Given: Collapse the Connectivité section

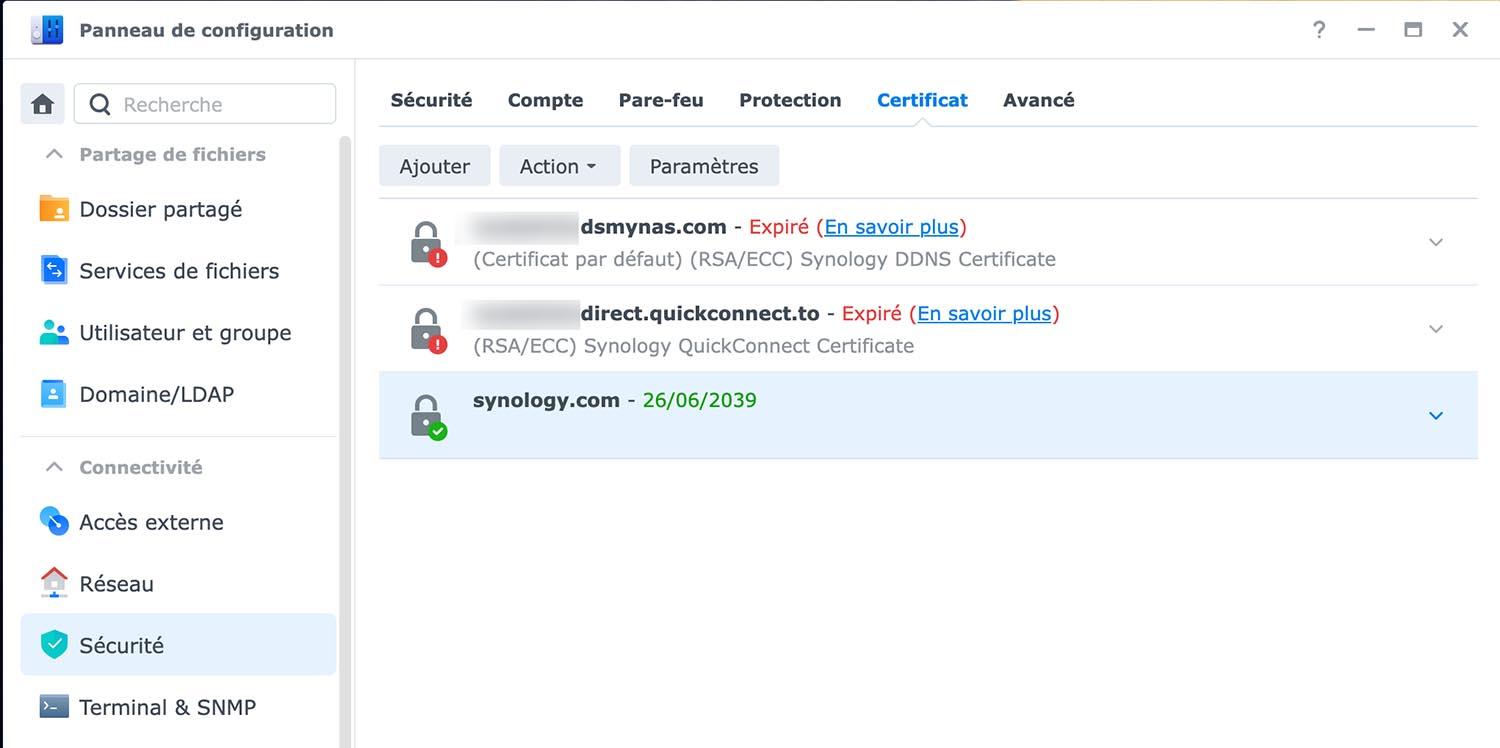Looking at the screenshot, I should click(x=55, y=467).
